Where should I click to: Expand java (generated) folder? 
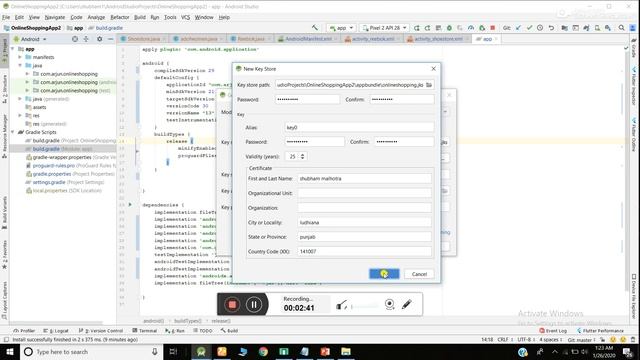pyautogui.click(x=20, y=99)
